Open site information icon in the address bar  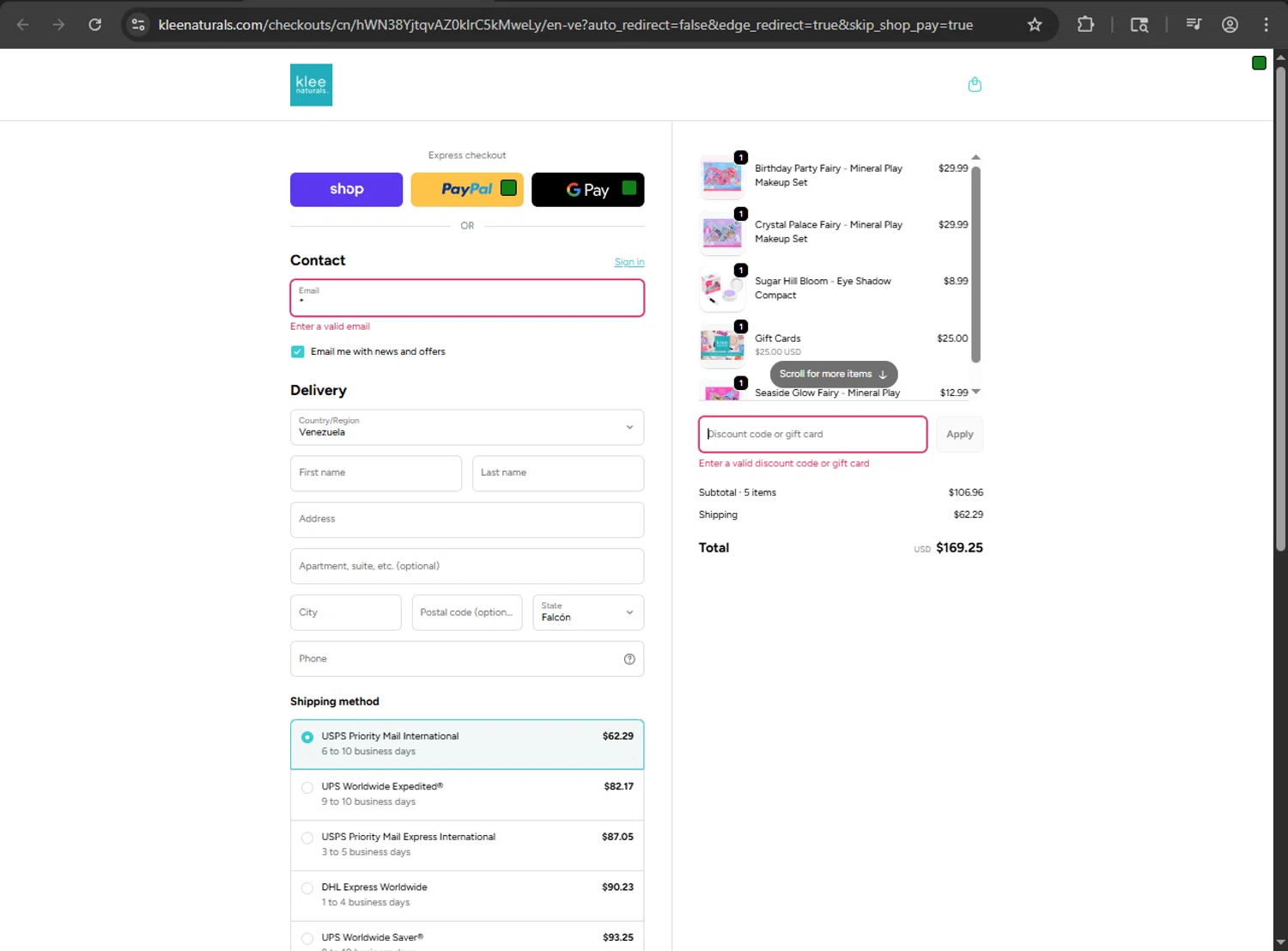click(x=138, y=25)
